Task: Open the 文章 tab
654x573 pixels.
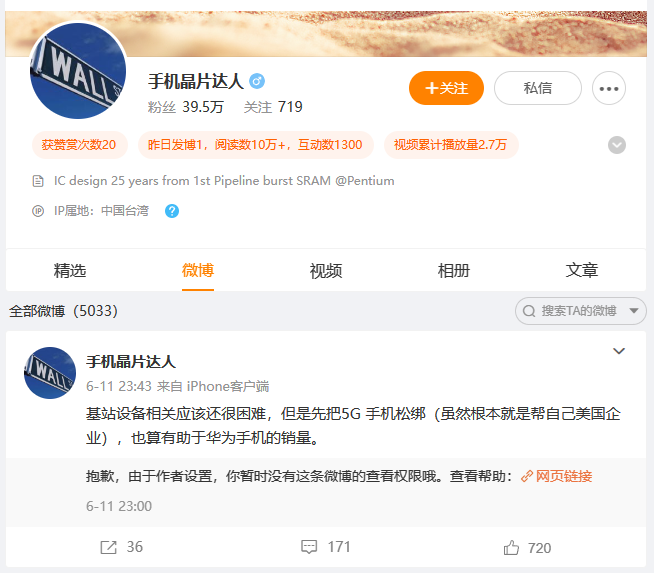Action: (x=581, y=271)
